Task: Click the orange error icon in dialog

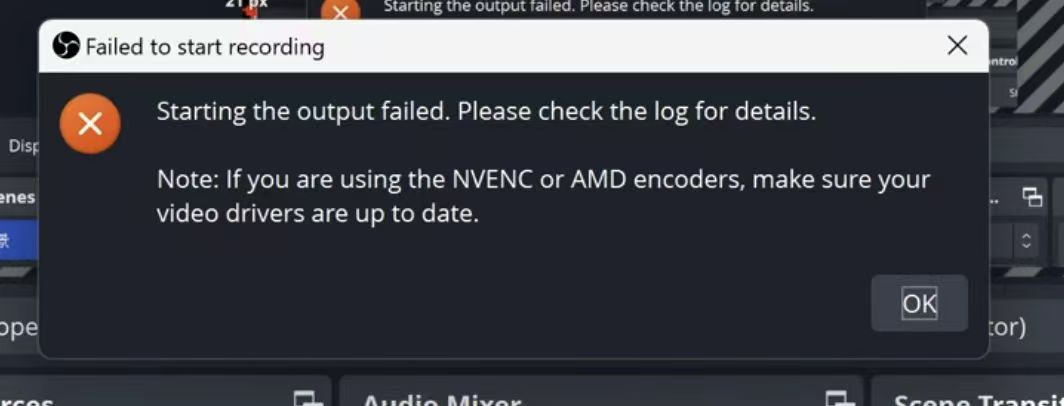Action: pyautogui.click(x=90, y=123)
